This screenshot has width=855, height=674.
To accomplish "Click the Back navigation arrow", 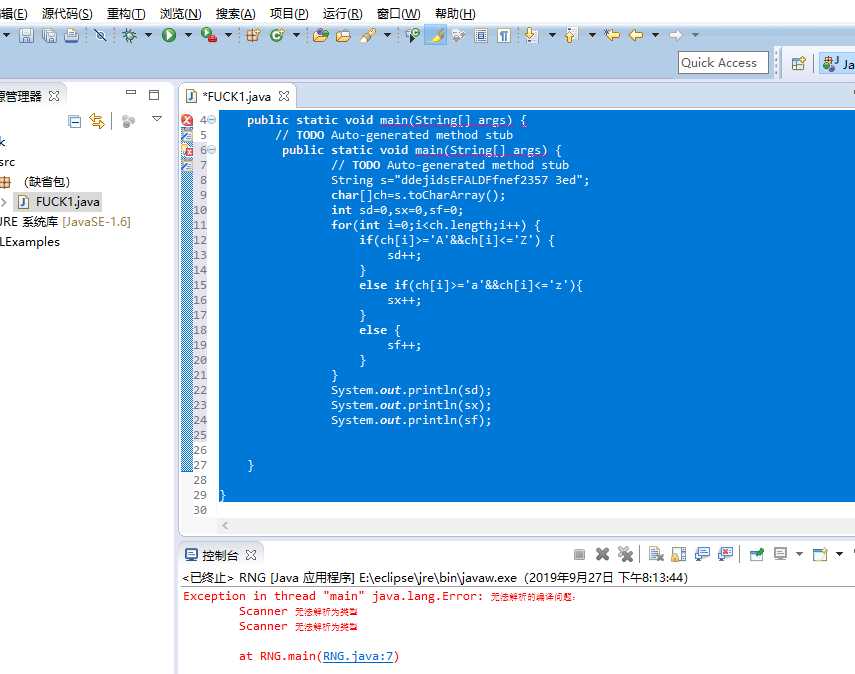I will pos(636,35).
